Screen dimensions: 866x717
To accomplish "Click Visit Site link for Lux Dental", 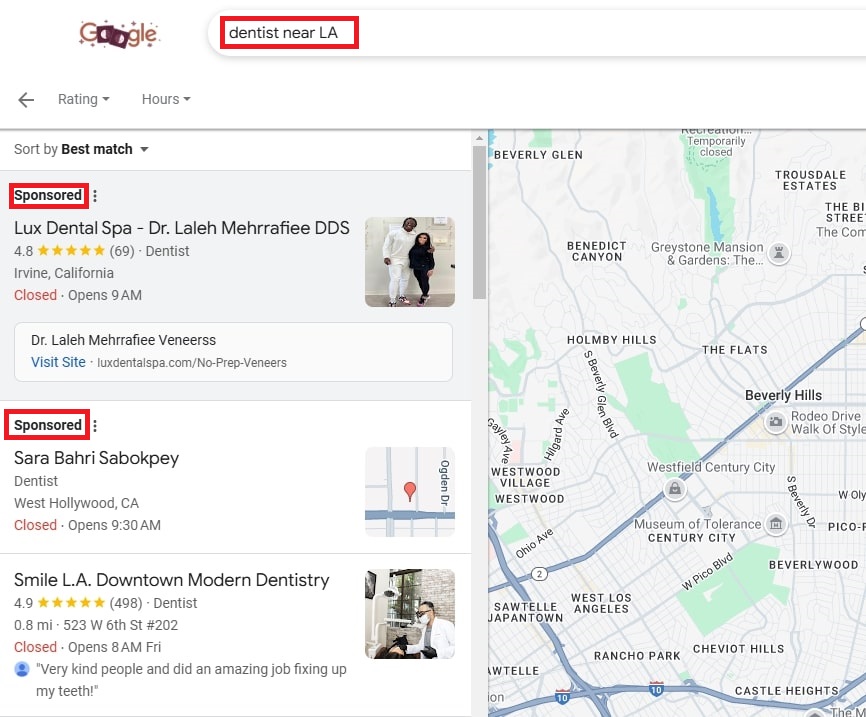I will click(x=58, y=362).
